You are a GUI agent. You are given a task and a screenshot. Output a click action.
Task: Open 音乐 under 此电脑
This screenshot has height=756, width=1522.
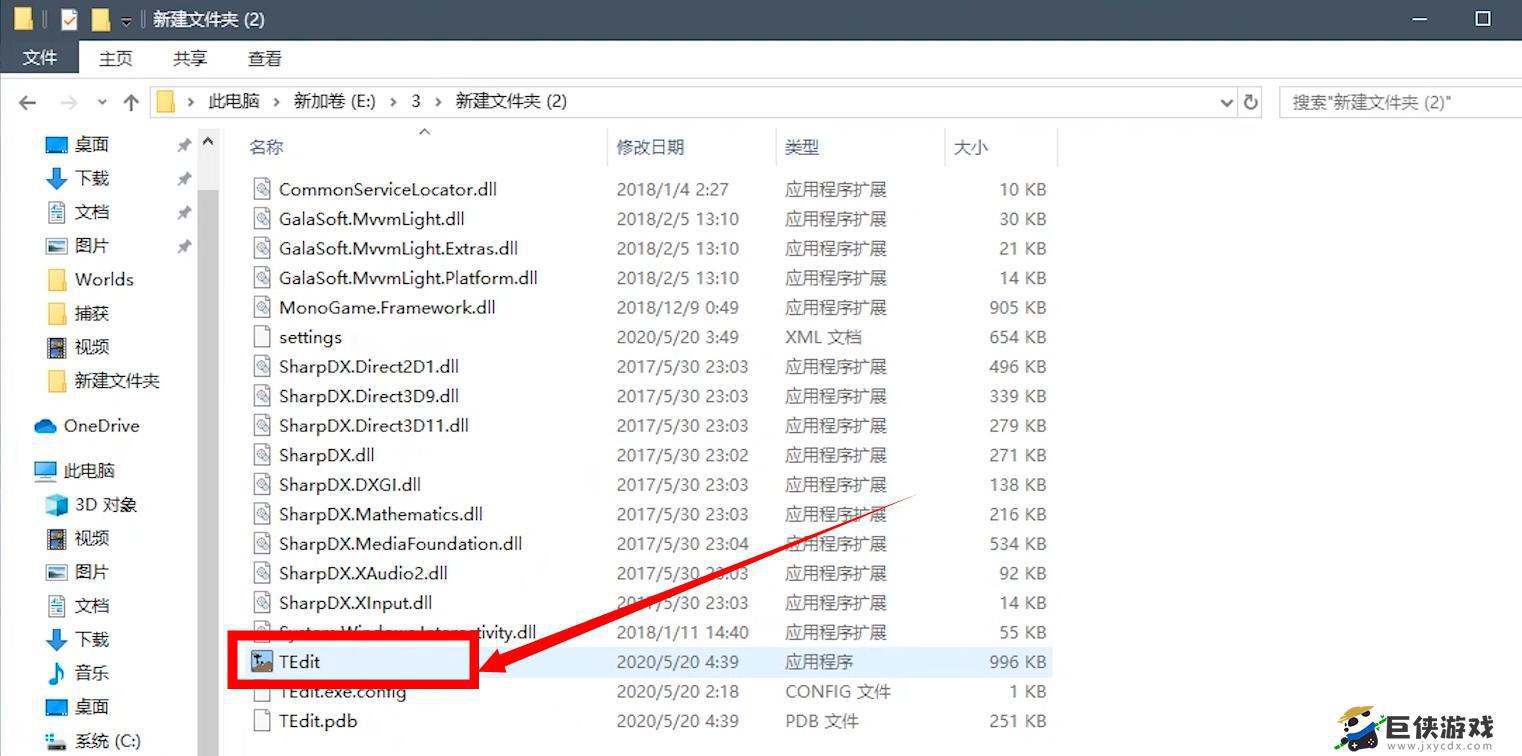[91, 673]
